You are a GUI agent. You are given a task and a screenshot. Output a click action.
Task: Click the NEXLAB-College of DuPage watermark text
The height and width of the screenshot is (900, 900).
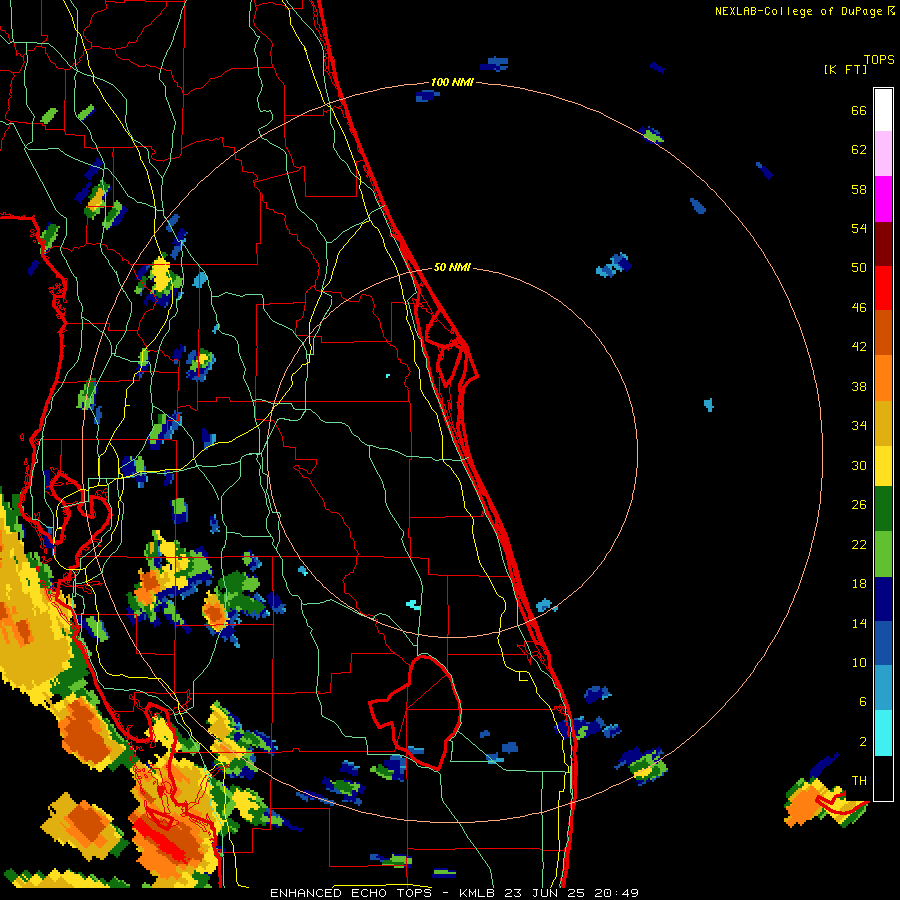pyautogui.click(x=804, y=11)
